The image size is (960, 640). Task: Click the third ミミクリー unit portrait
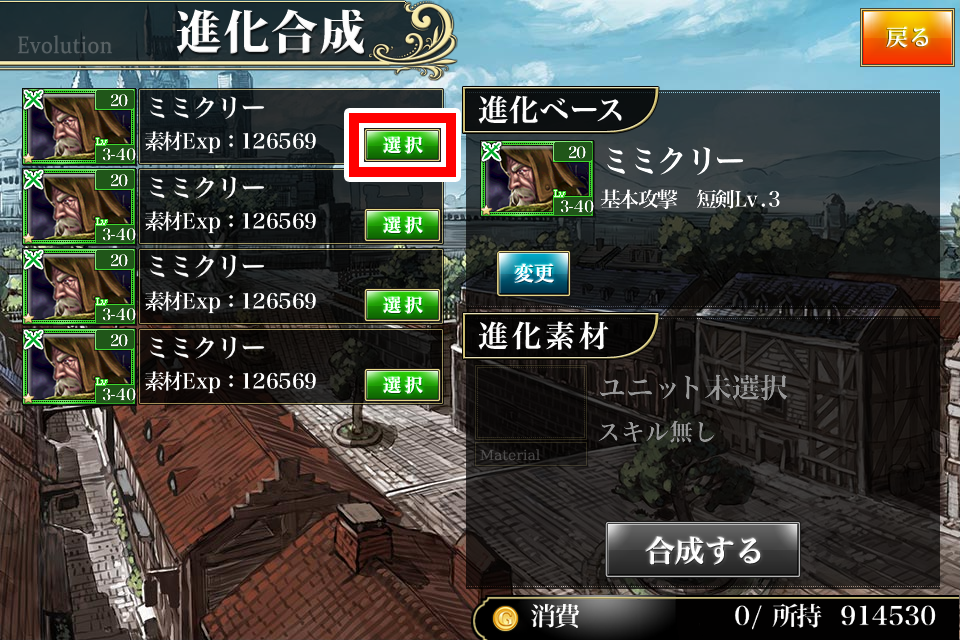[79, 286]
